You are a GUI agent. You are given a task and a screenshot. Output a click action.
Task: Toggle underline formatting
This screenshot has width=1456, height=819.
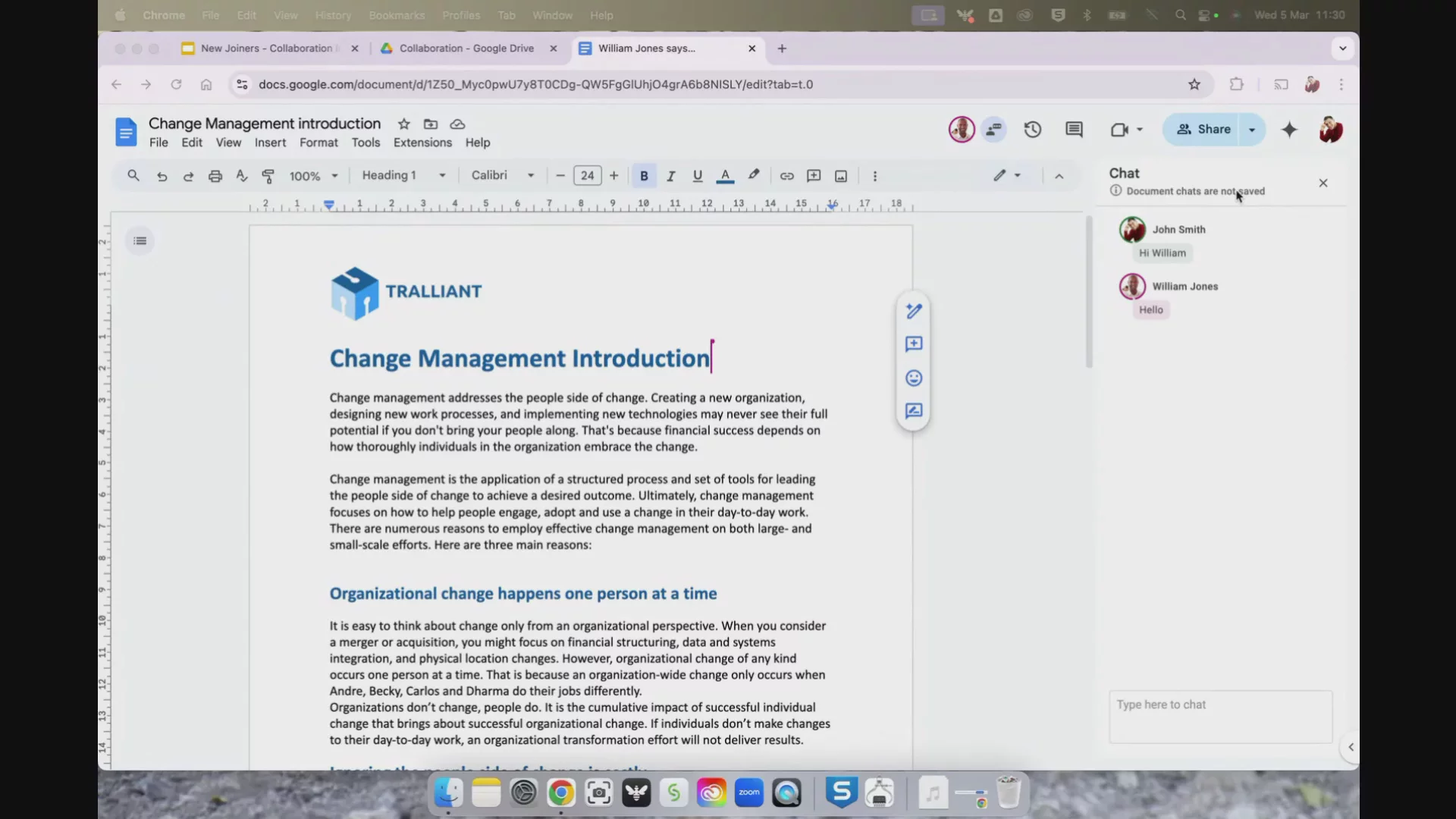point(697,176)
